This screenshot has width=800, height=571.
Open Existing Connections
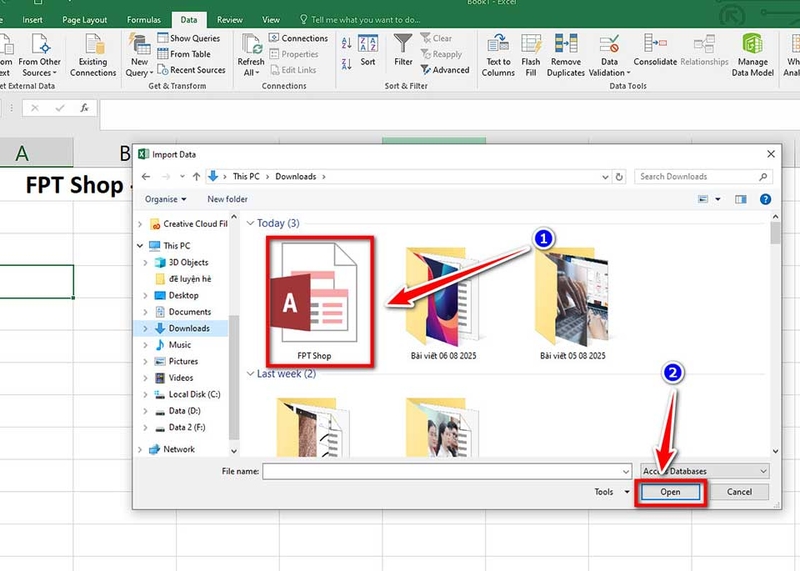point(93,55)
